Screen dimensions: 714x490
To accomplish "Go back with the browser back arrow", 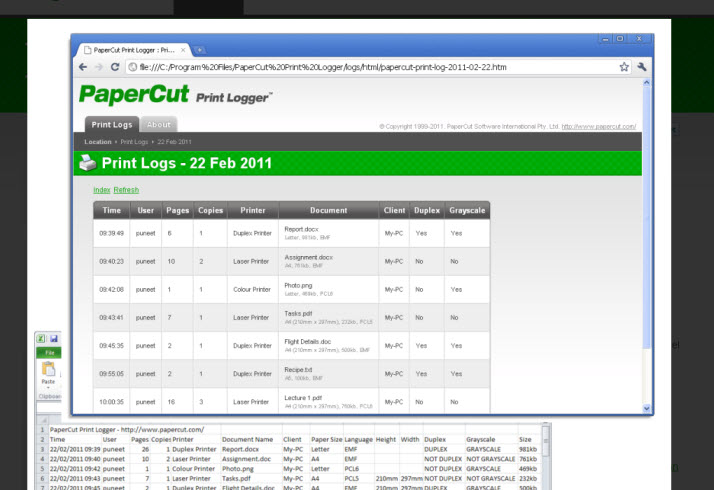I will point(83,67).
